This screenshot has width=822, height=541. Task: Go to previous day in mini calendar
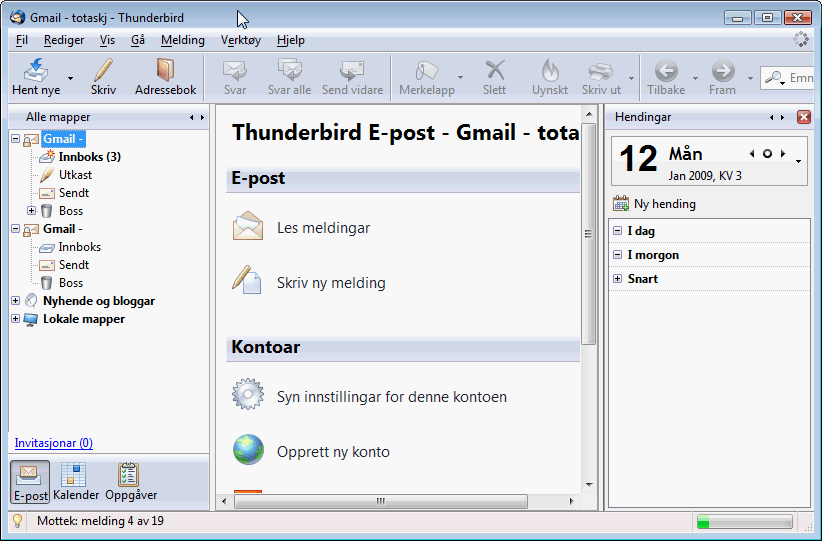(752, 154)
